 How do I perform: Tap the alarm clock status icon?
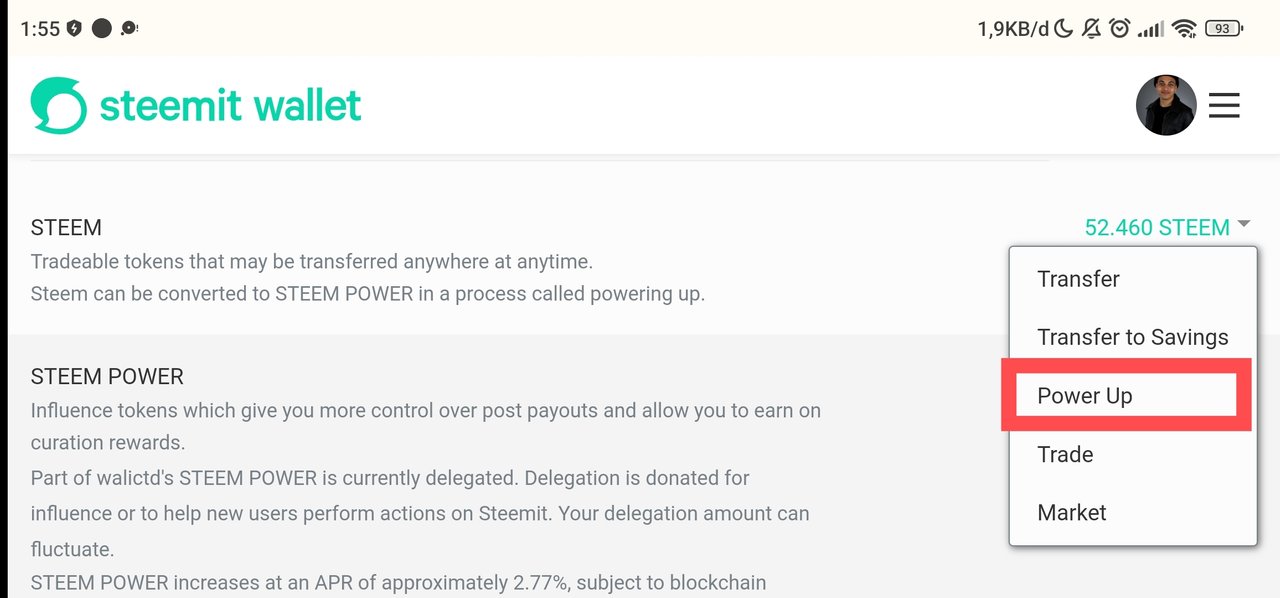coord(1120,29)
